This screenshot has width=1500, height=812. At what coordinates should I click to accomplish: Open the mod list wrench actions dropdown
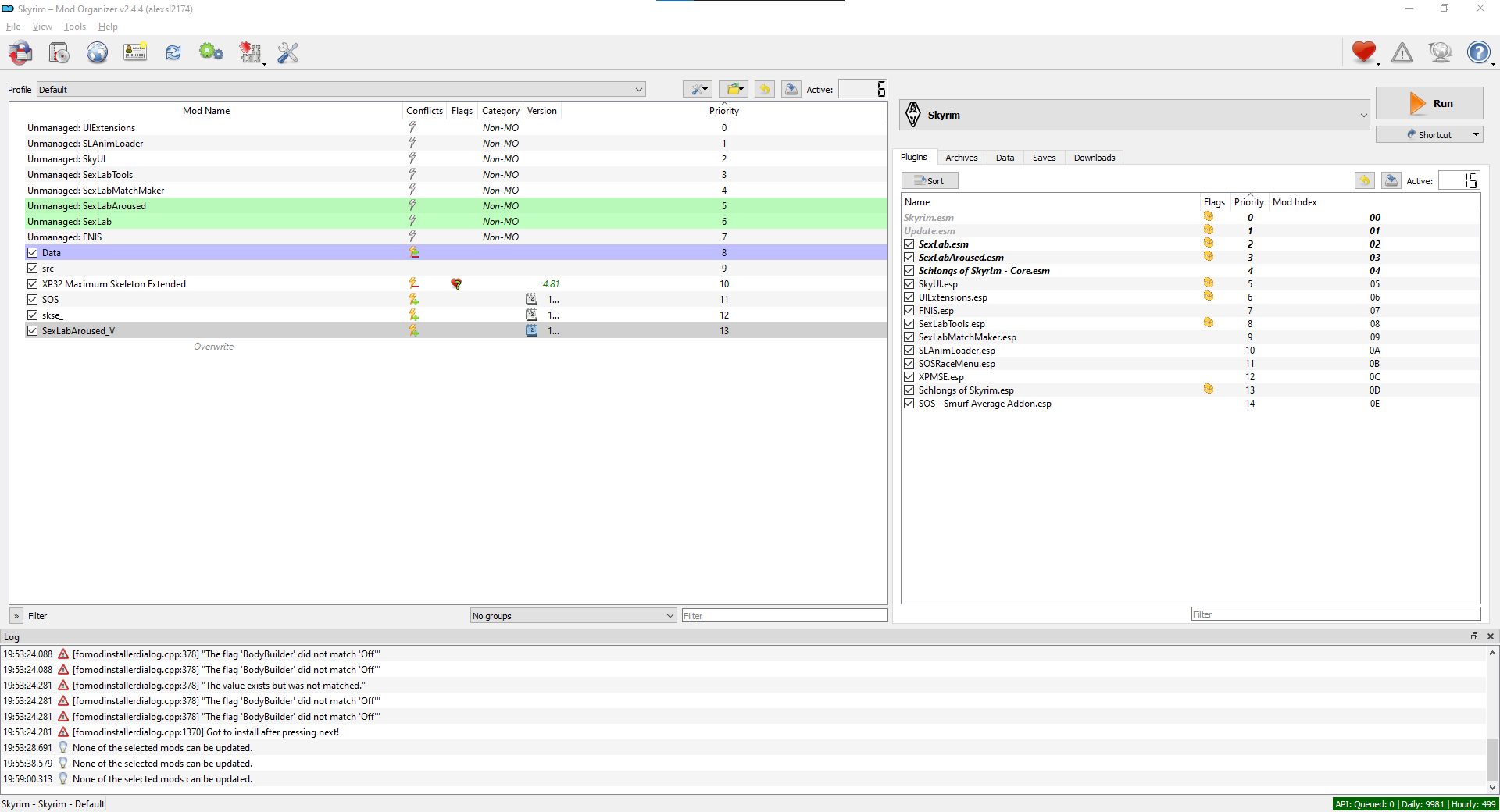click(x=698, y=89)
